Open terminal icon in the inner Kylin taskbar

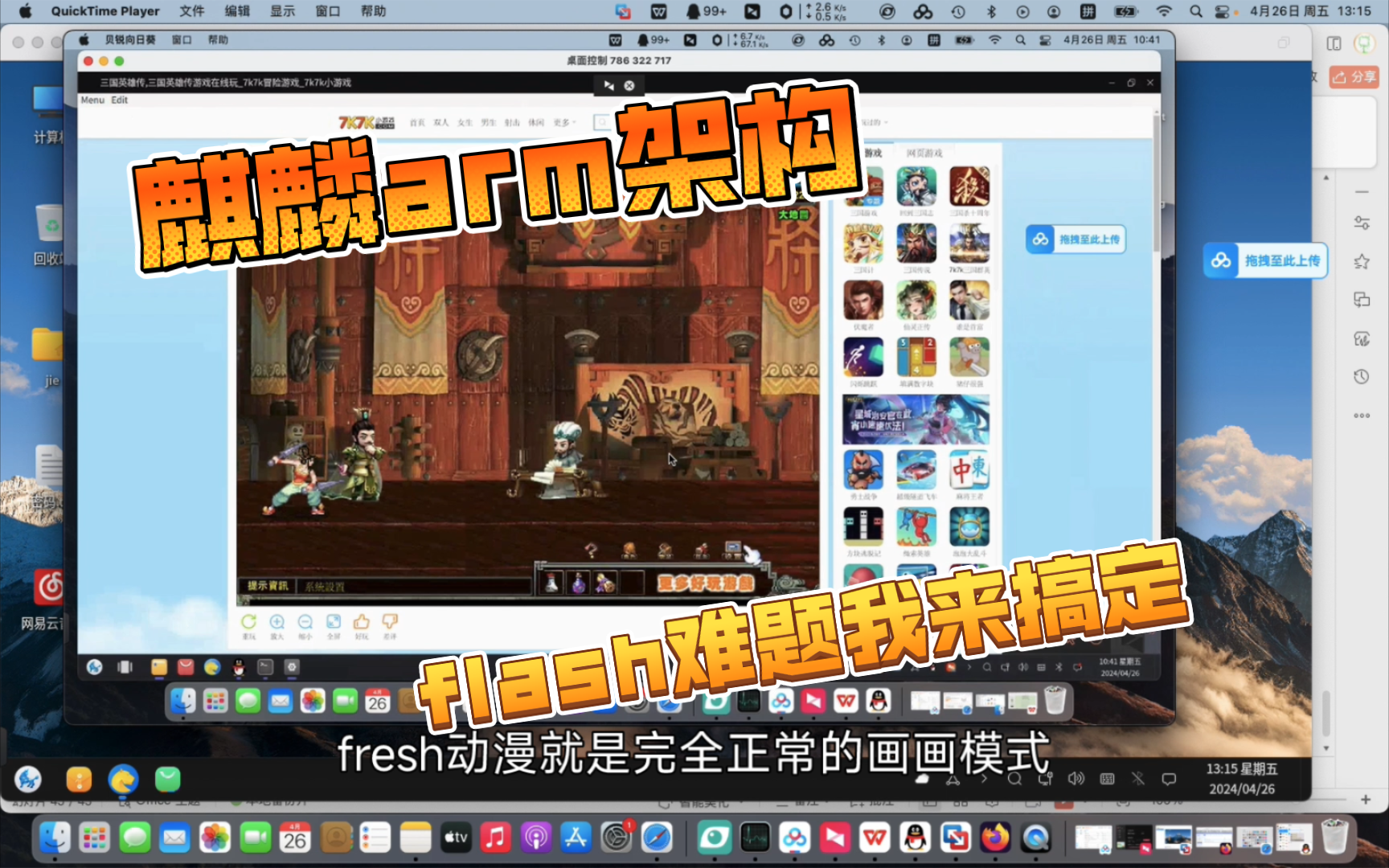coord(265,666)
